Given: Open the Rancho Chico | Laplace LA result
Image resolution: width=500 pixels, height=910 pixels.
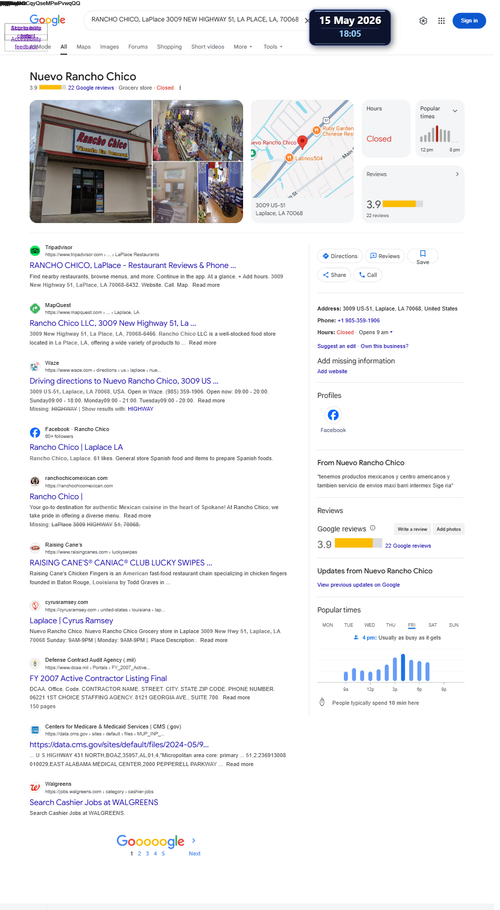Looking at the screenshot, I should point(76,447).
